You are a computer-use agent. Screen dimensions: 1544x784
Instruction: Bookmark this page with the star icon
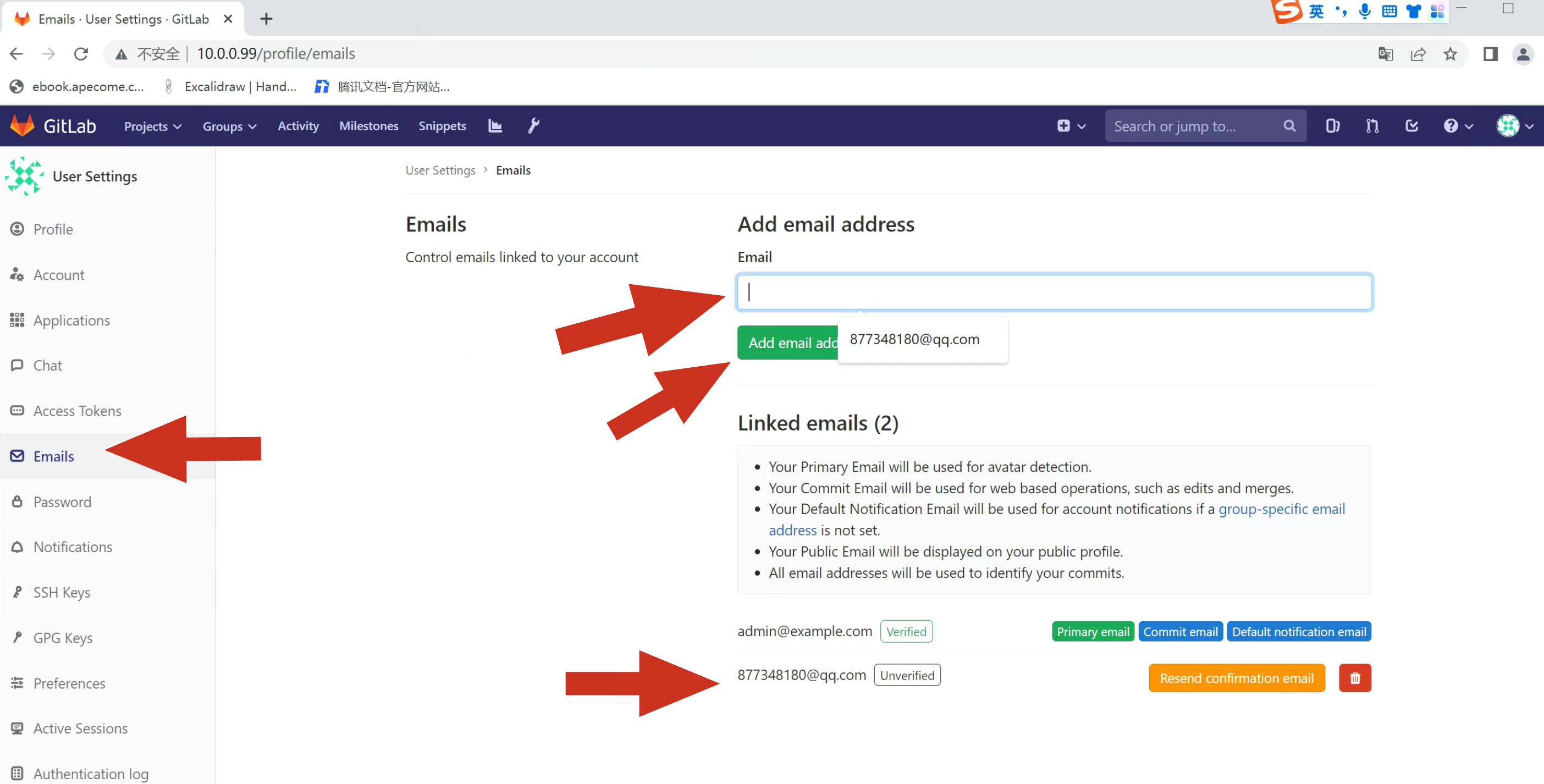coord(1450,54)
